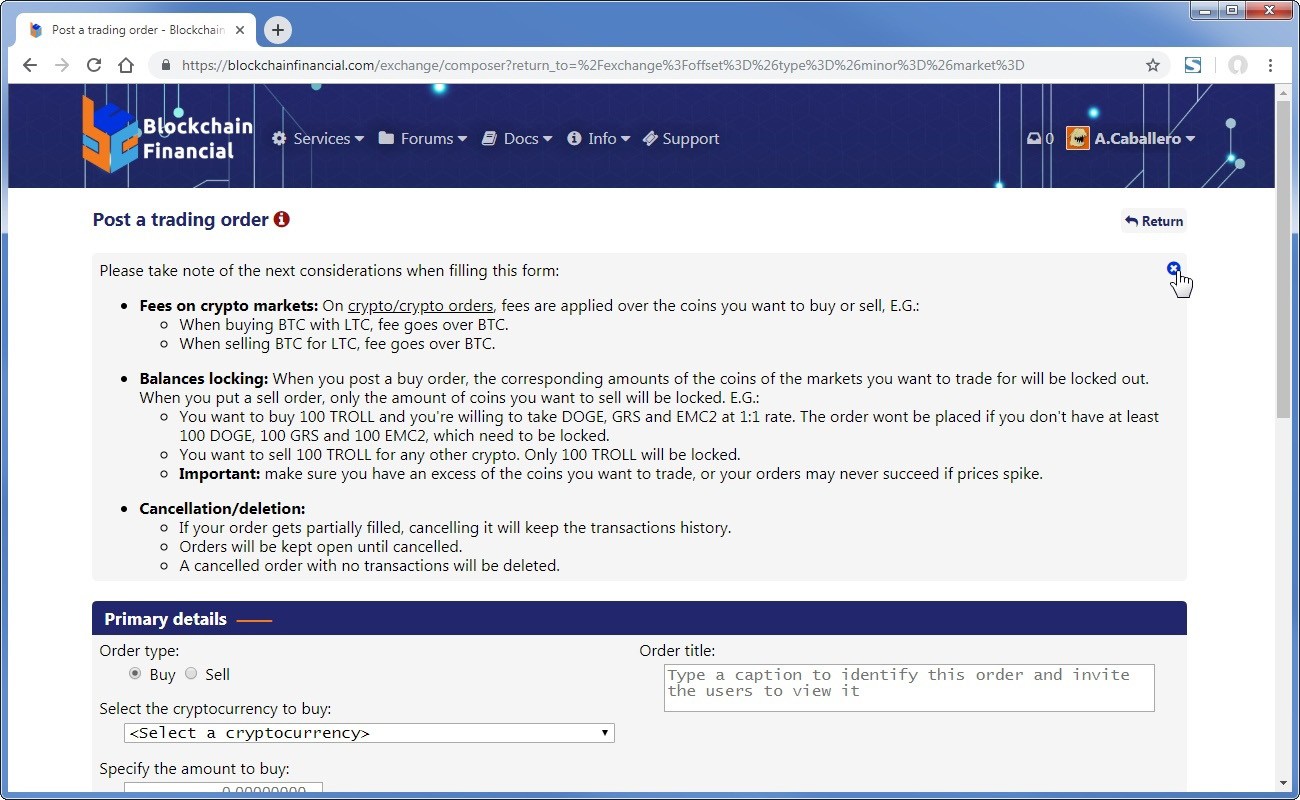Screen dimensions: 1300x800
Task: Click the Return button
Action: (x=1153, y=221)
